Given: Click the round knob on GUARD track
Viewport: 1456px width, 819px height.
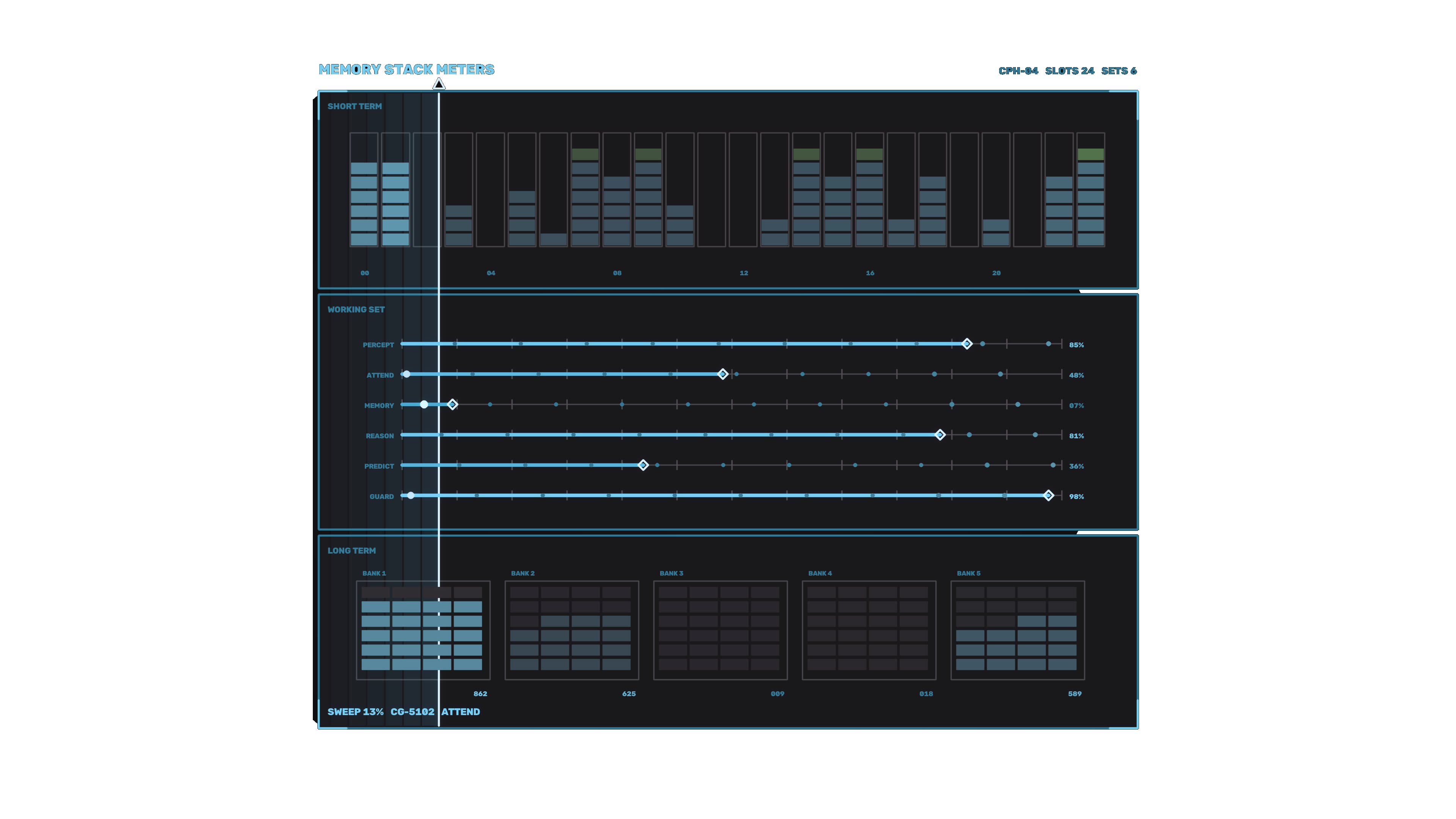Looking at the screenshot, I should (x=411, y=495).
